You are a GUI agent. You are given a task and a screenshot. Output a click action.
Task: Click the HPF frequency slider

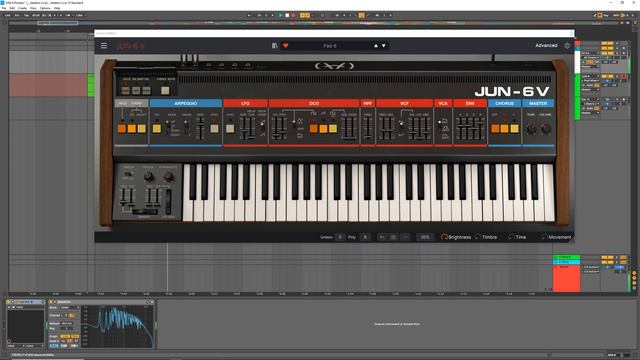(368, 128)
